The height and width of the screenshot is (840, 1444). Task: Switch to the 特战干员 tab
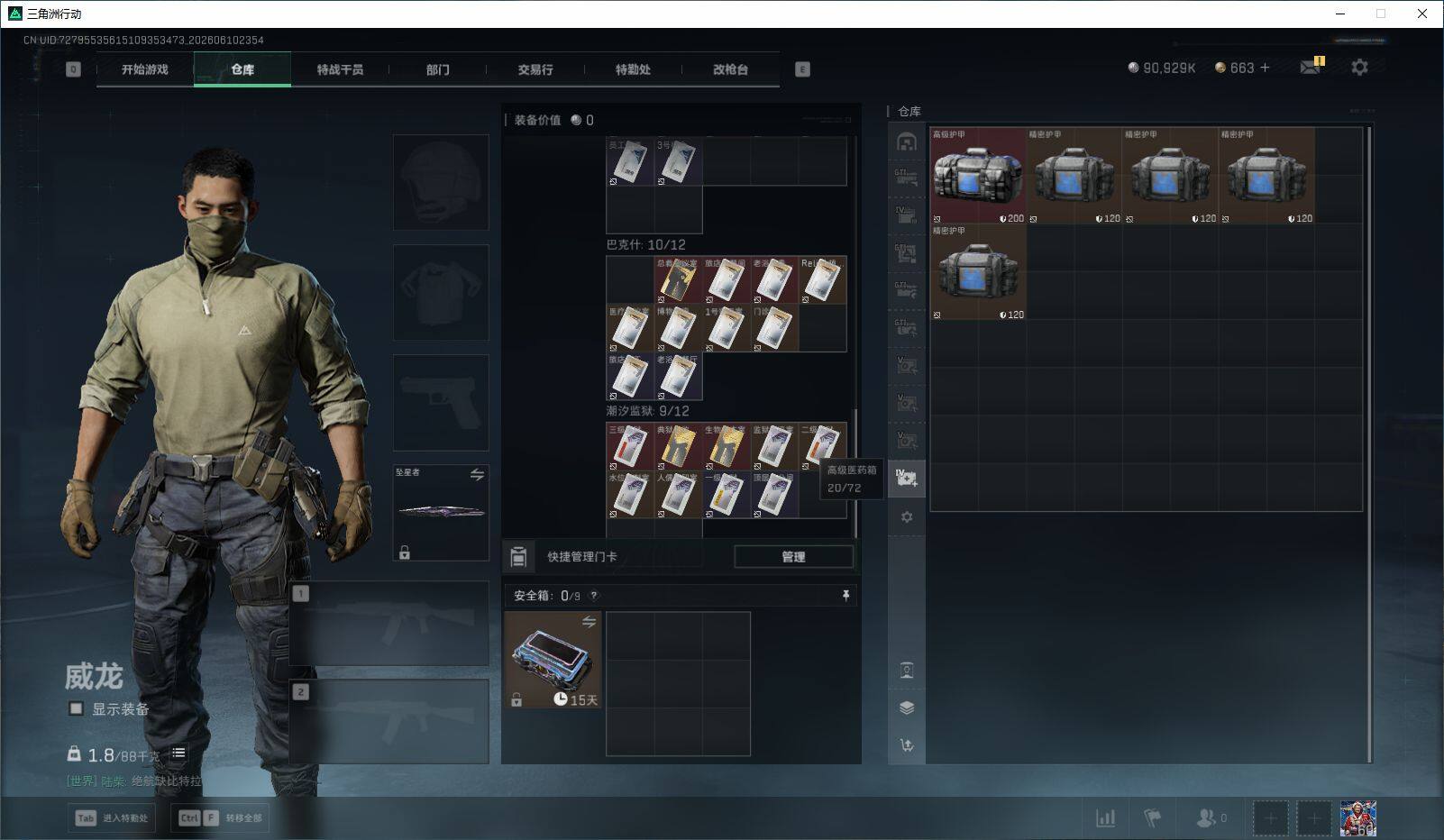click(x=340, y=69)
